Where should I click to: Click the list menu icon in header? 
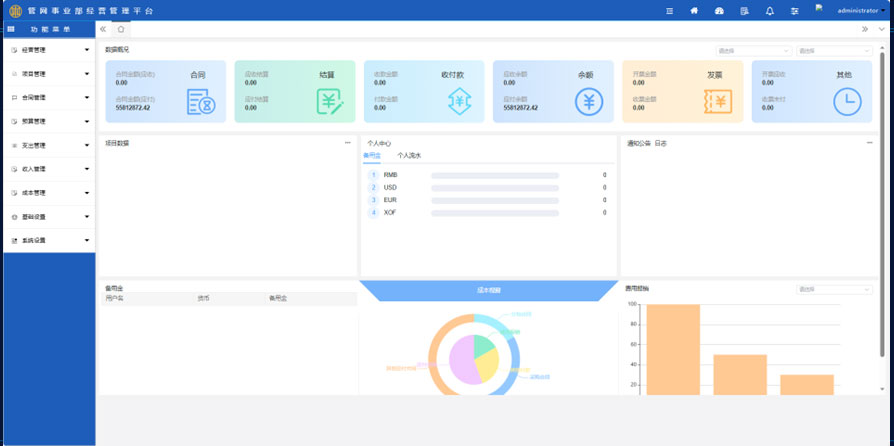click(669, 11)
